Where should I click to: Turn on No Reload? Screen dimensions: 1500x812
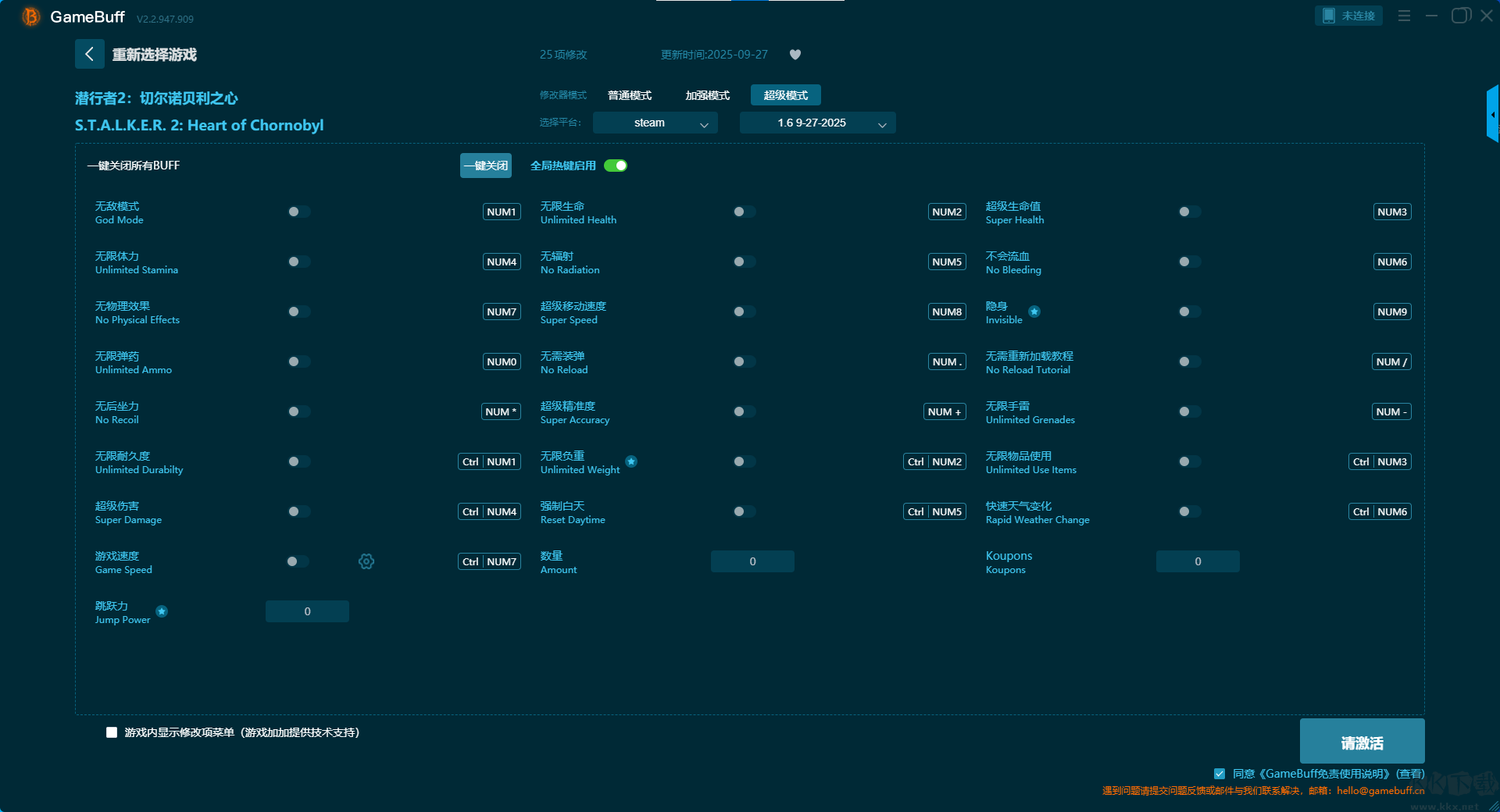coord(744,361)
